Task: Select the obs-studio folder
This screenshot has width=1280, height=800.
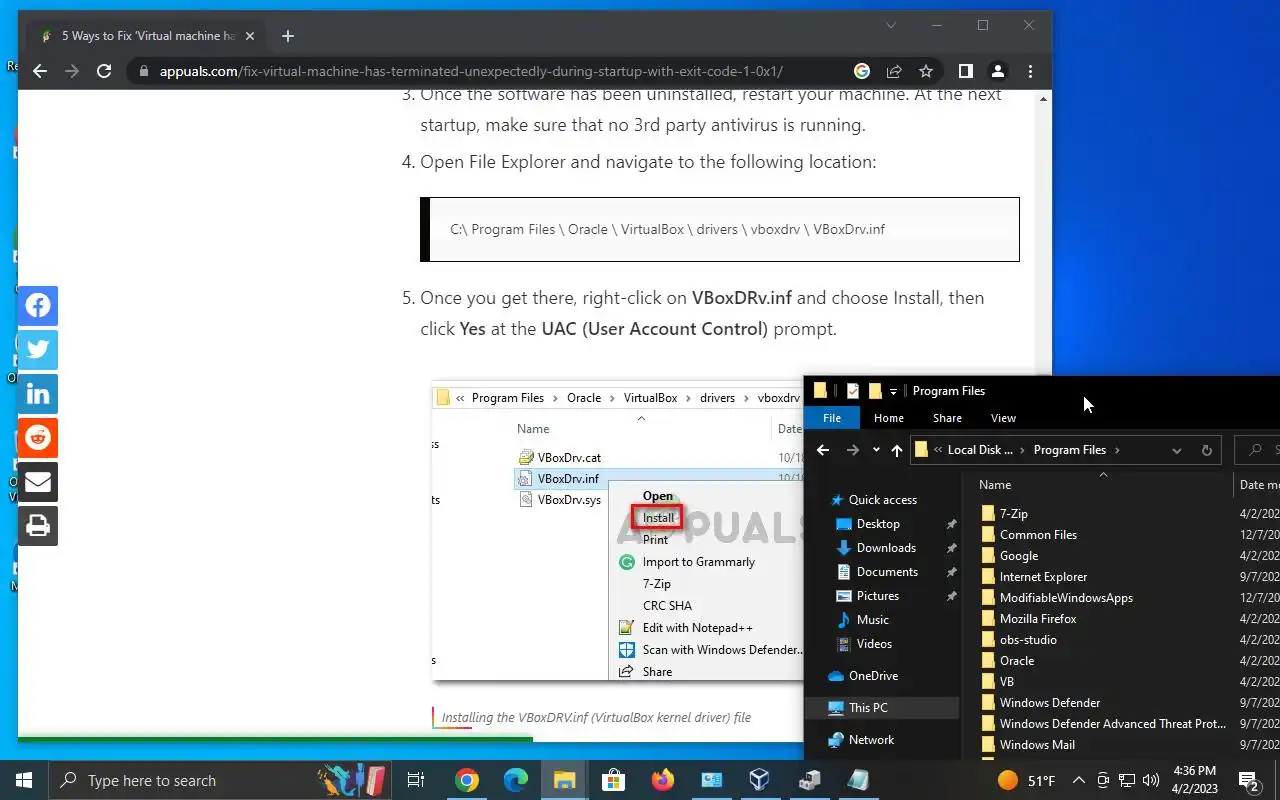Action: 1028,640
